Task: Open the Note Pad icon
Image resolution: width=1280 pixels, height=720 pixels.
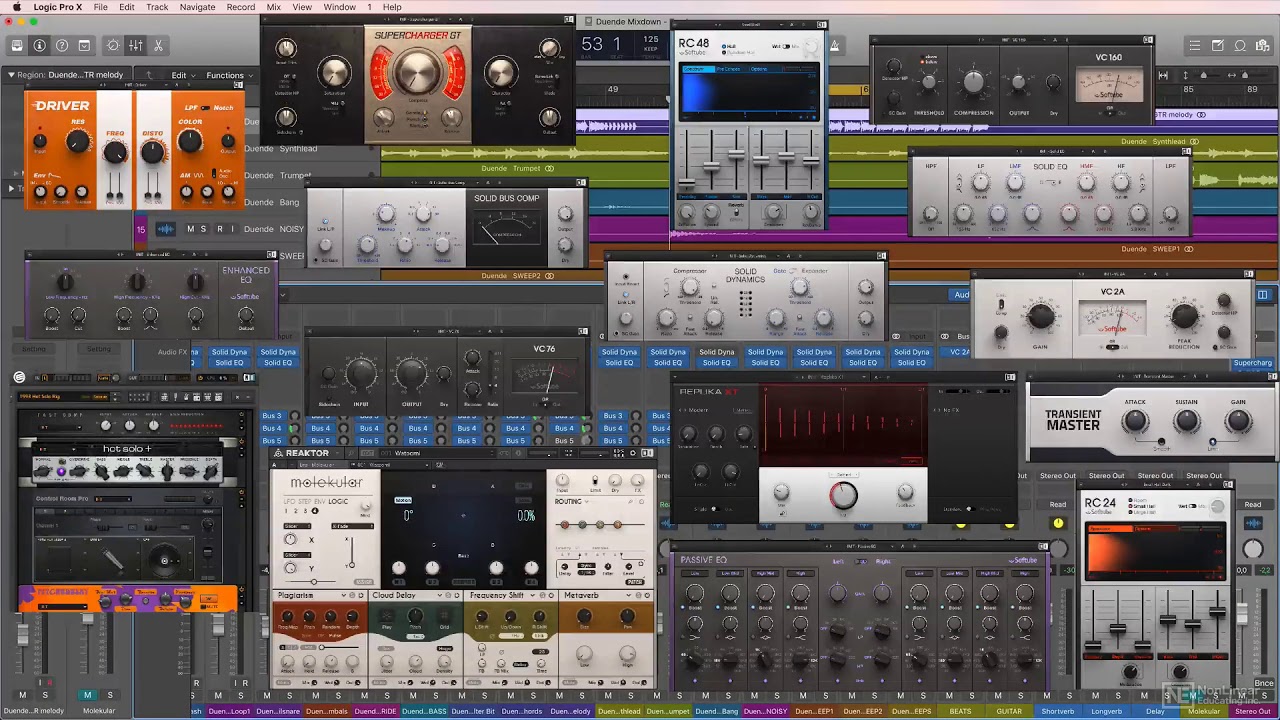Action: 1217,45
